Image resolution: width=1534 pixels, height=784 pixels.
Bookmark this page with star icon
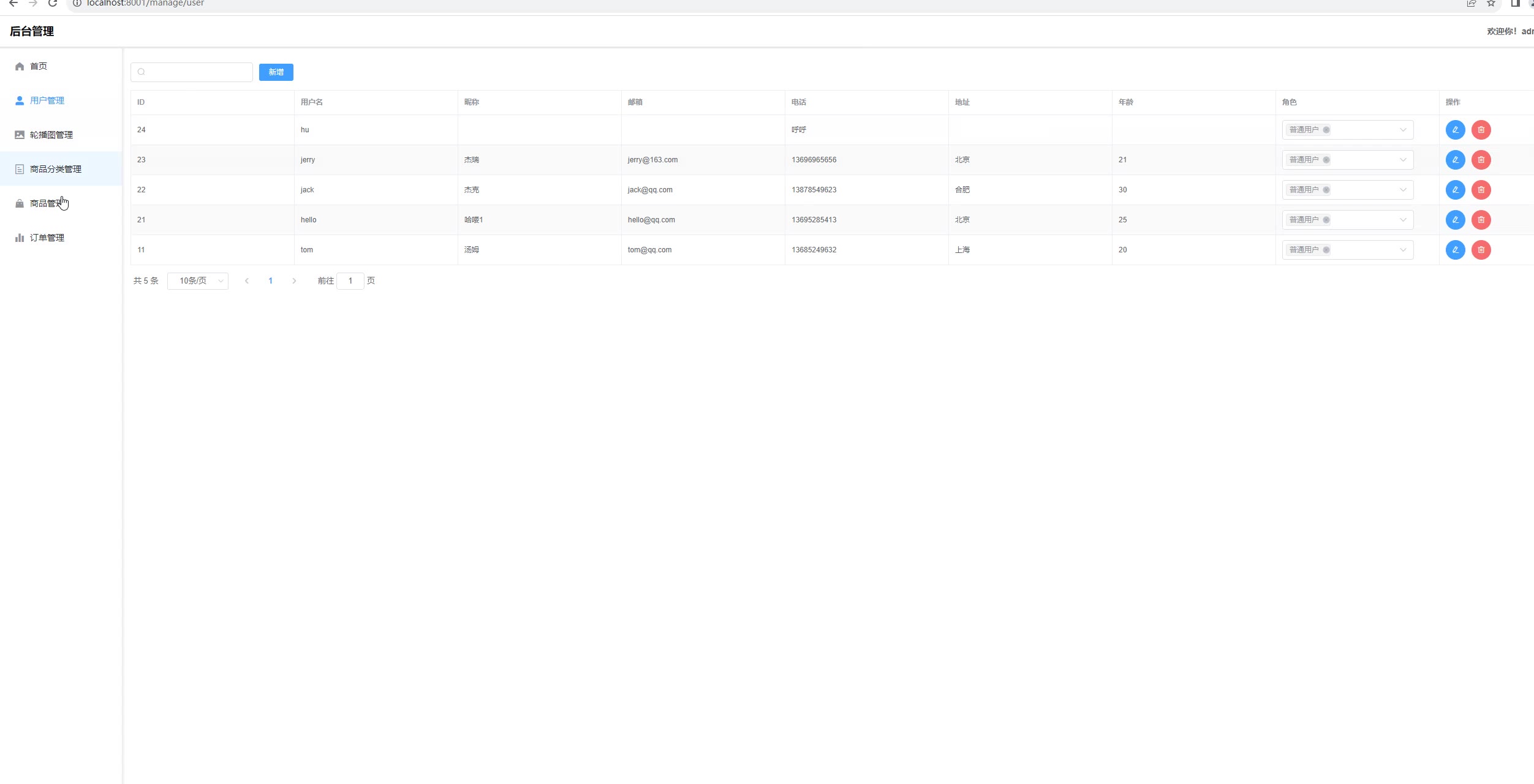coord(1491,3)
